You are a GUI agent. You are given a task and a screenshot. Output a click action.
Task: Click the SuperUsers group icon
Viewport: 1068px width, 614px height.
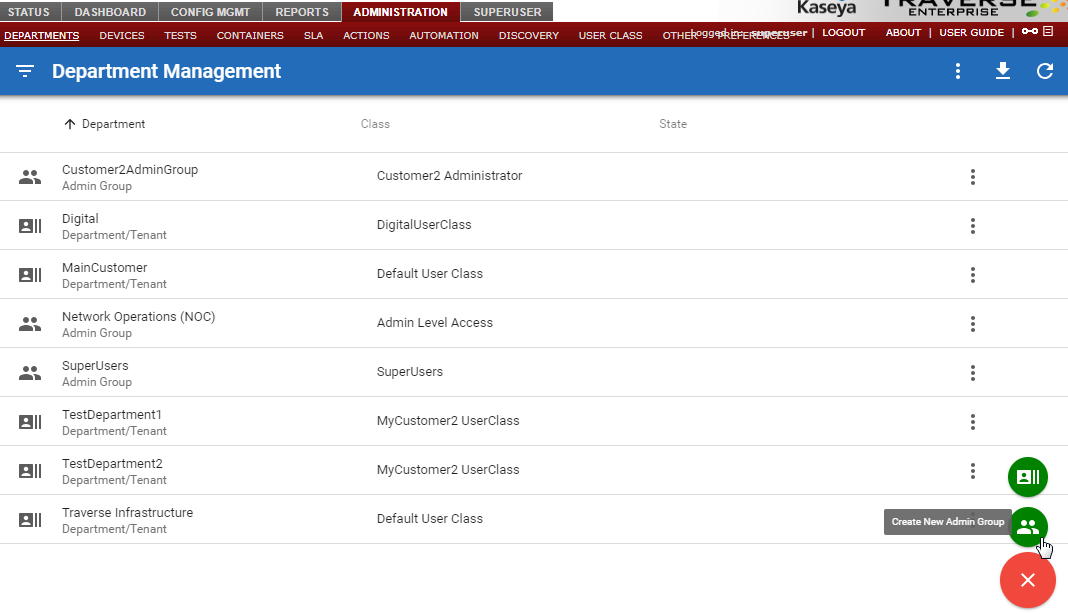pyautogui.click(x=29, y=373)
